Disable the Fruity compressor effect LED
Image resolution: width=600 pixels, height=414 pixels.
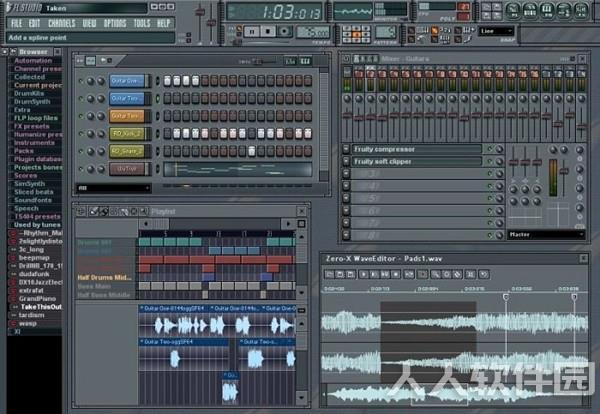tap(490, 150)
